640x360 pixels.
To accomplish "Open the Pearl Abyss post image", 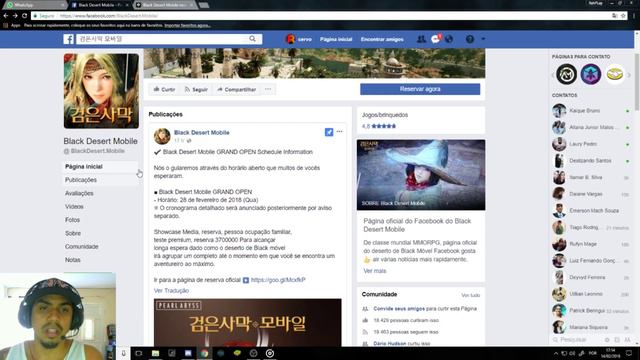I will tap(248, 322).
